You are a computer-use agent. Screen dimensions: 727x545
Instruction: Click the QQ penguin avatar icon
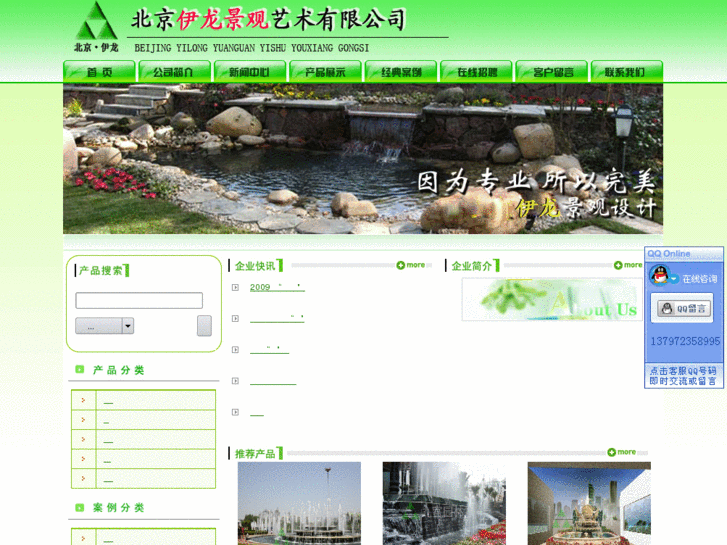click(x=659, y=275)
